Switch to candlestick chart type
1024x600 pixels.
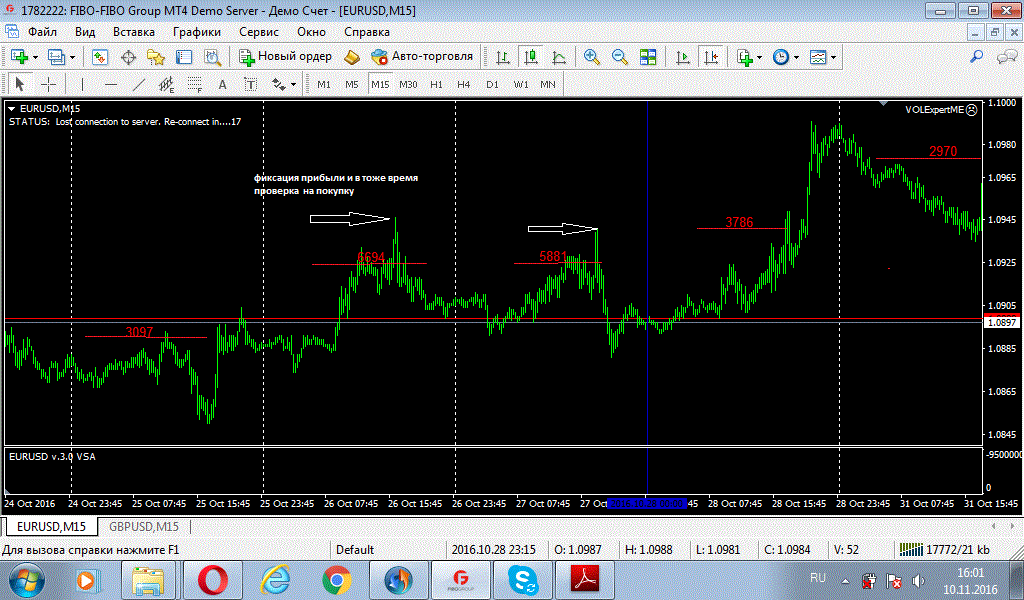point(530,57)
